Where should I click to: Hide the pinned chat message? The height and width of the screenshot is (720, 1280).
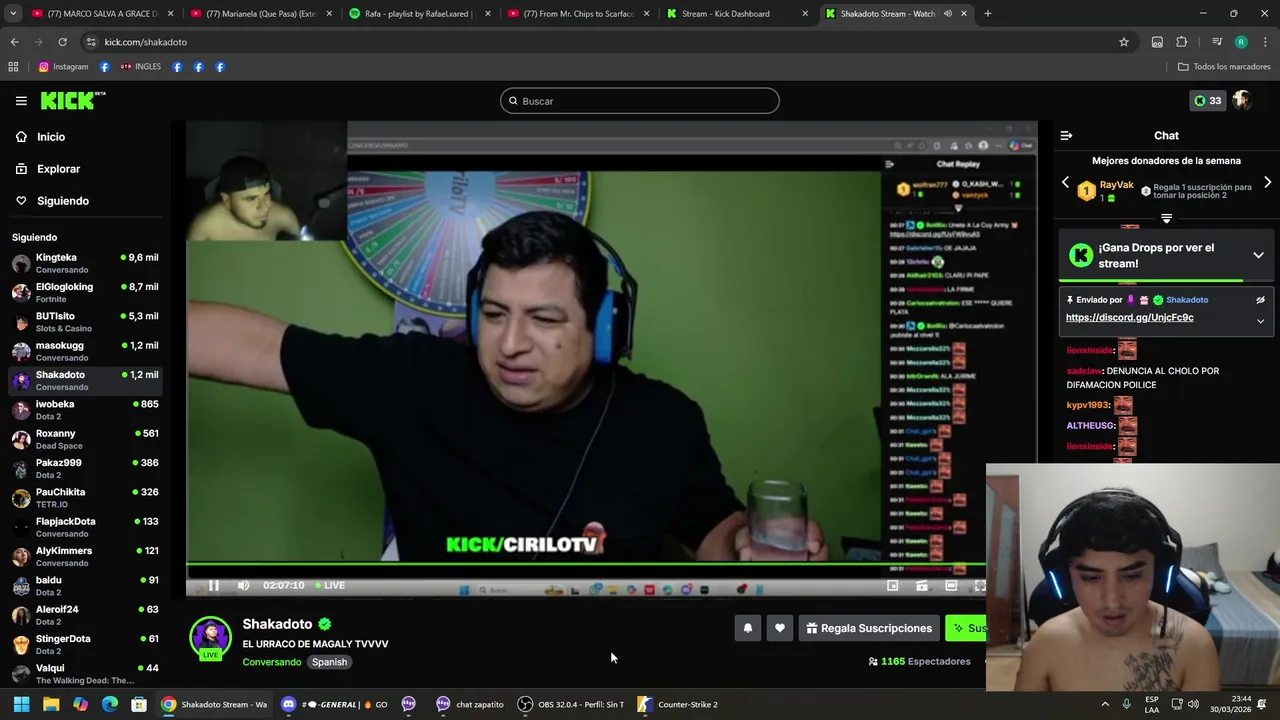coord(1260,300)
